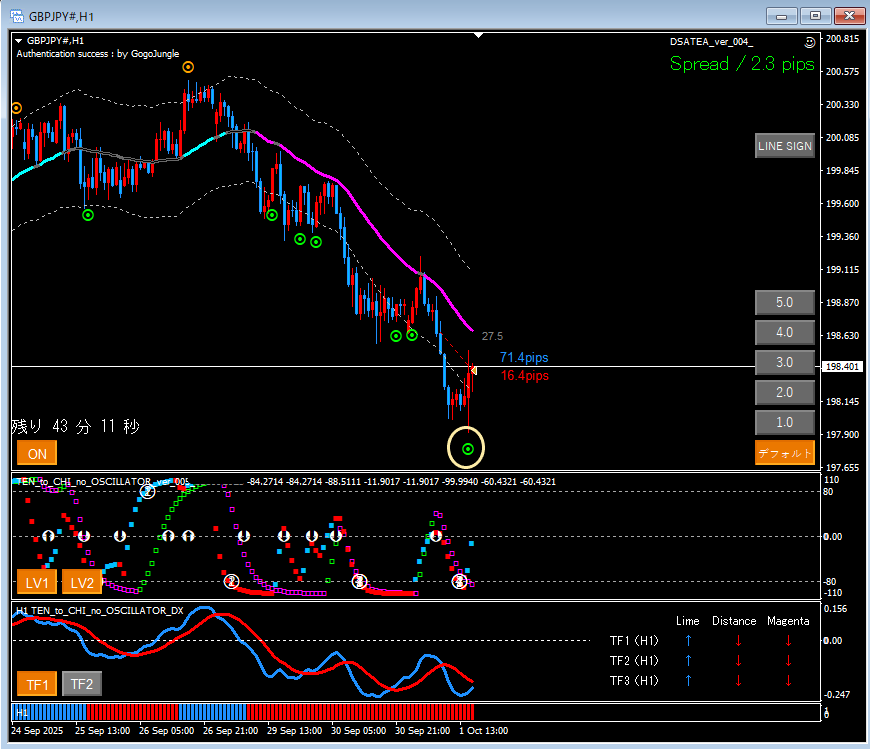Screen dimensions: 870x749
Task: Toggle the LV2 oscillator level
Action: point(81,582)
